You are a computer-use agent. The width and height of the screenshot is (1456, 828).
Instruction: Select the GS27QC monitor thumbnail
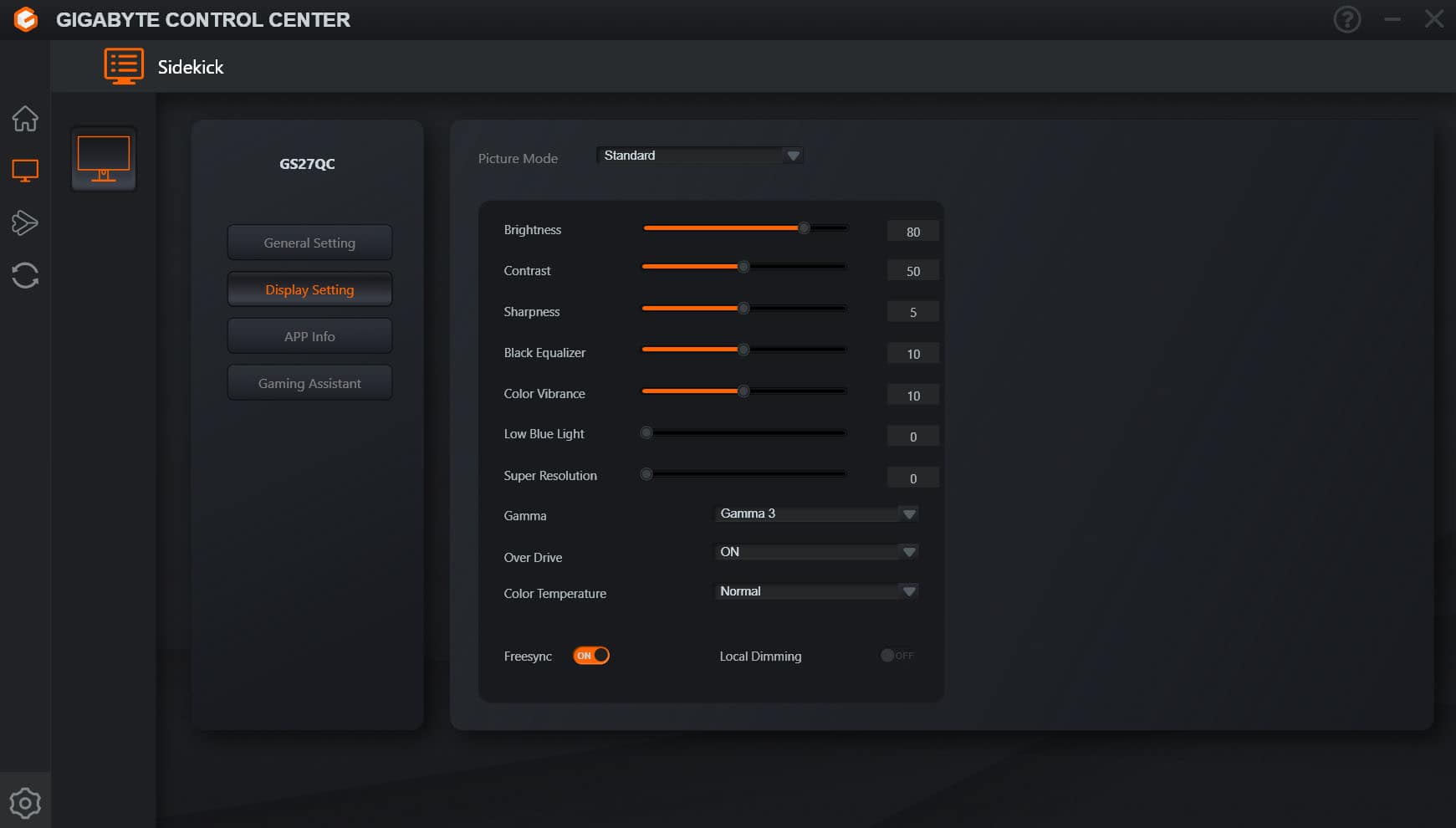pyautogui.click(x=103, y=159)
